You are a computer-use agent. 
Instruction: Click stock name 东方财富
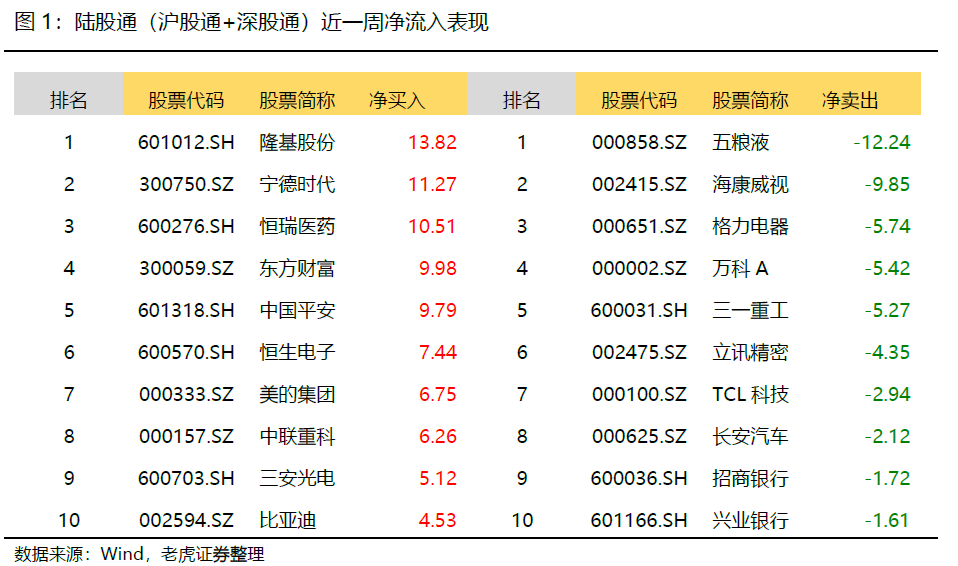coord(297,268)
